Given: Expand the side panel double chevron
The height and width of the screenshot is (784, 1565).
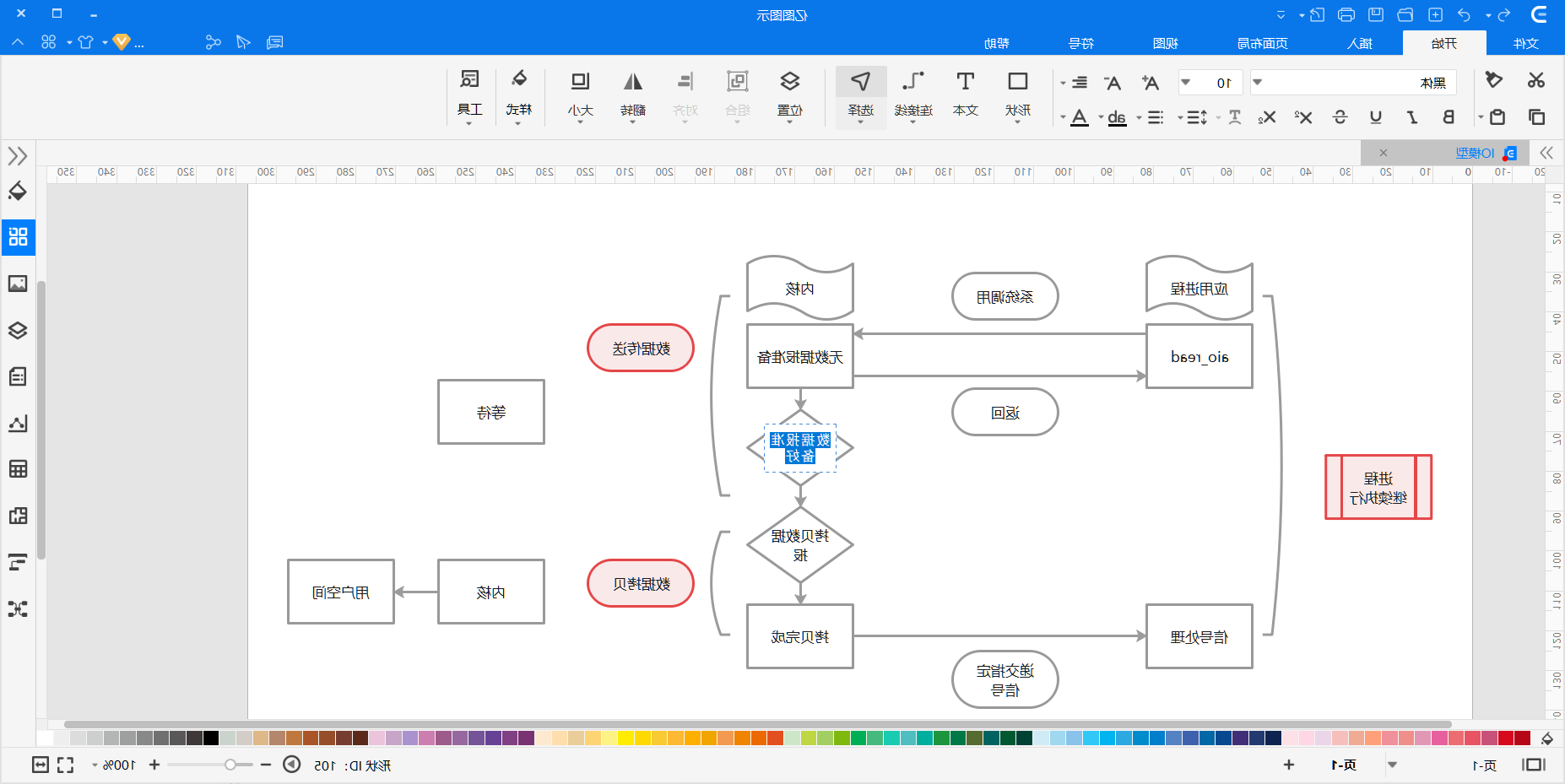Looking at the screenshot, I should click(18, 156).
